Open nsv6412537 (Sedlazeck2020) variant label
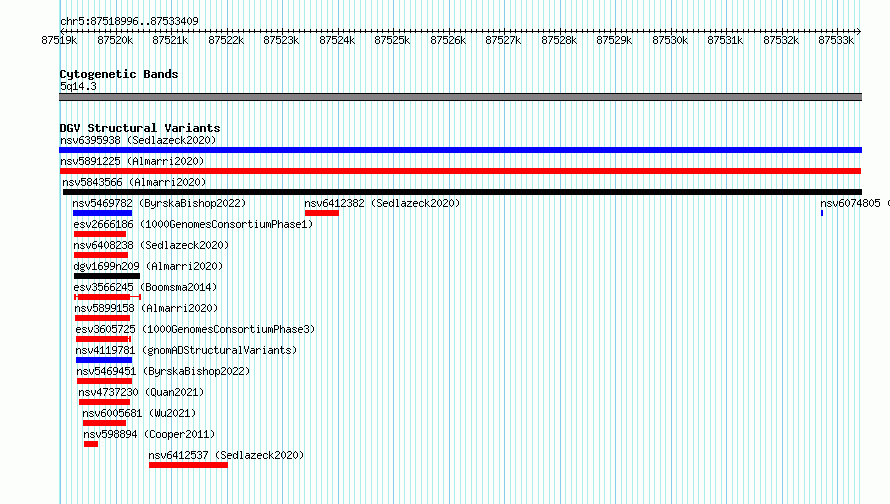890x504 pixels. point(226,455)
